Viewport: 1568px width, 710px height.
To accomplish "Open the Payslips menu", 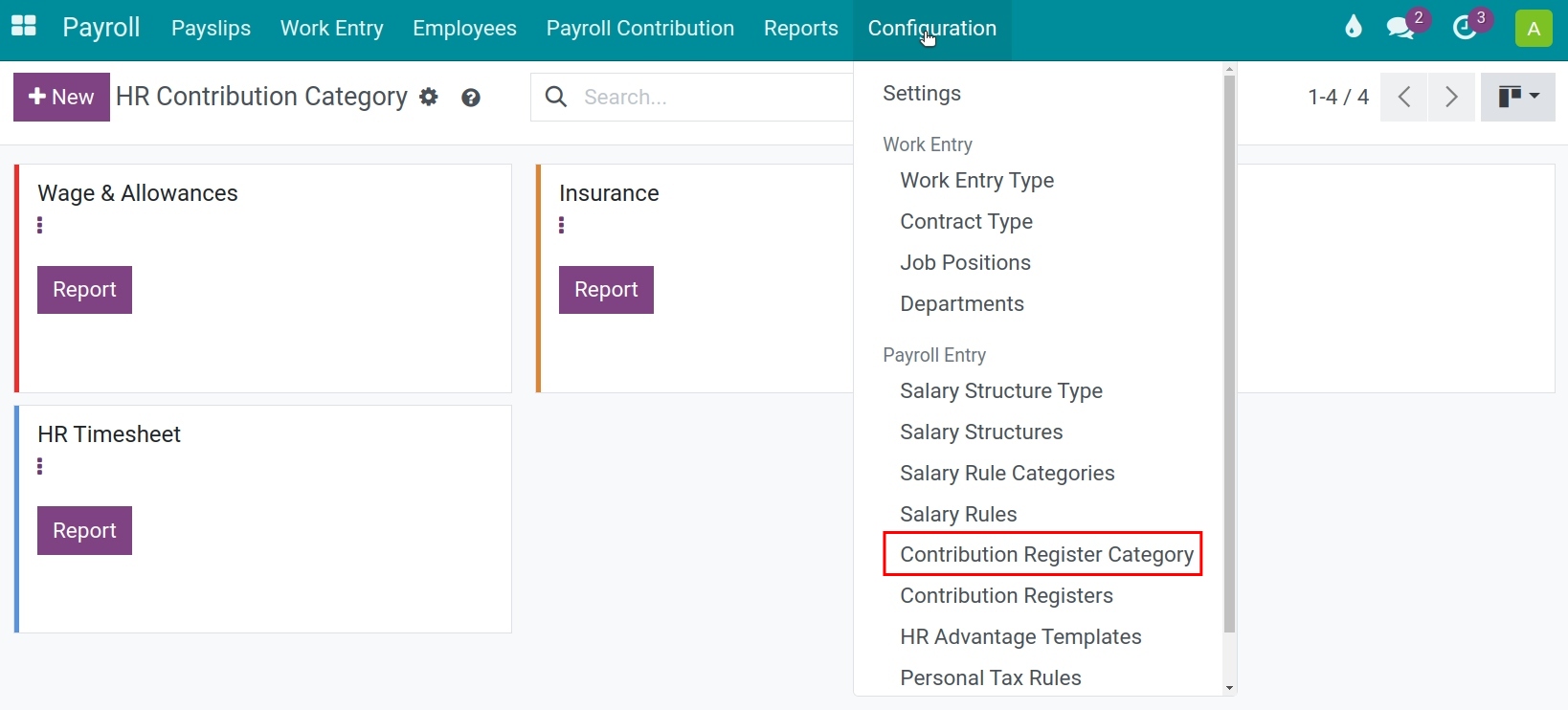I will coord(212,29).
